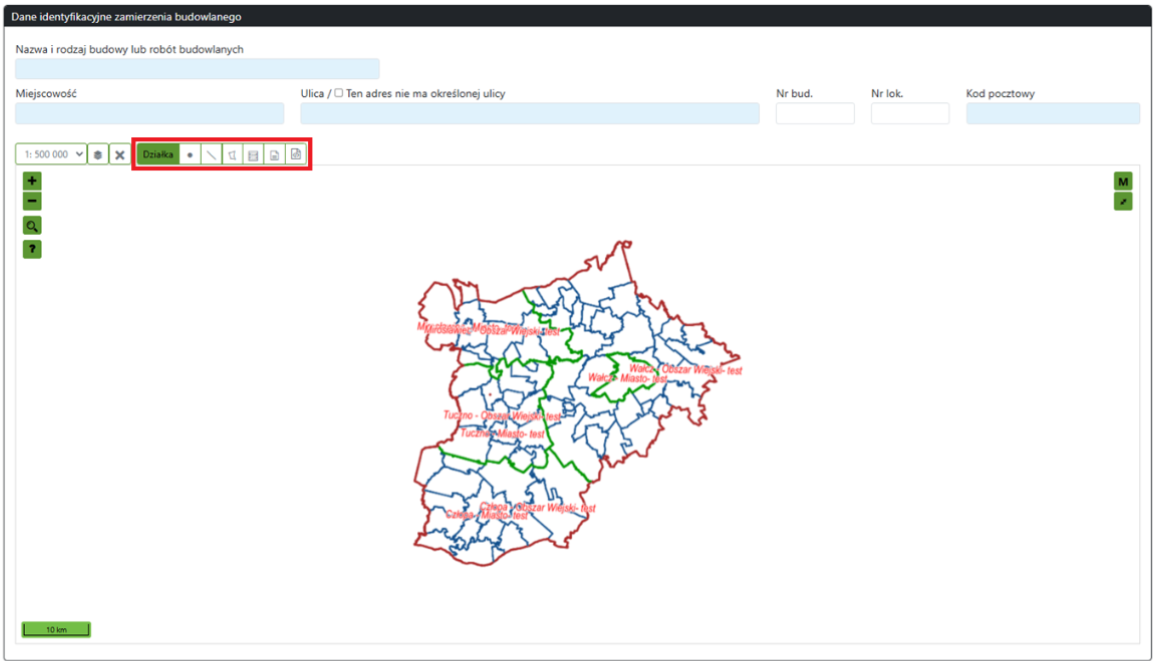The height and width of the screenshot is (661, 1153).
Task: Toggle the M button on the map
Action: (1122, 181)
